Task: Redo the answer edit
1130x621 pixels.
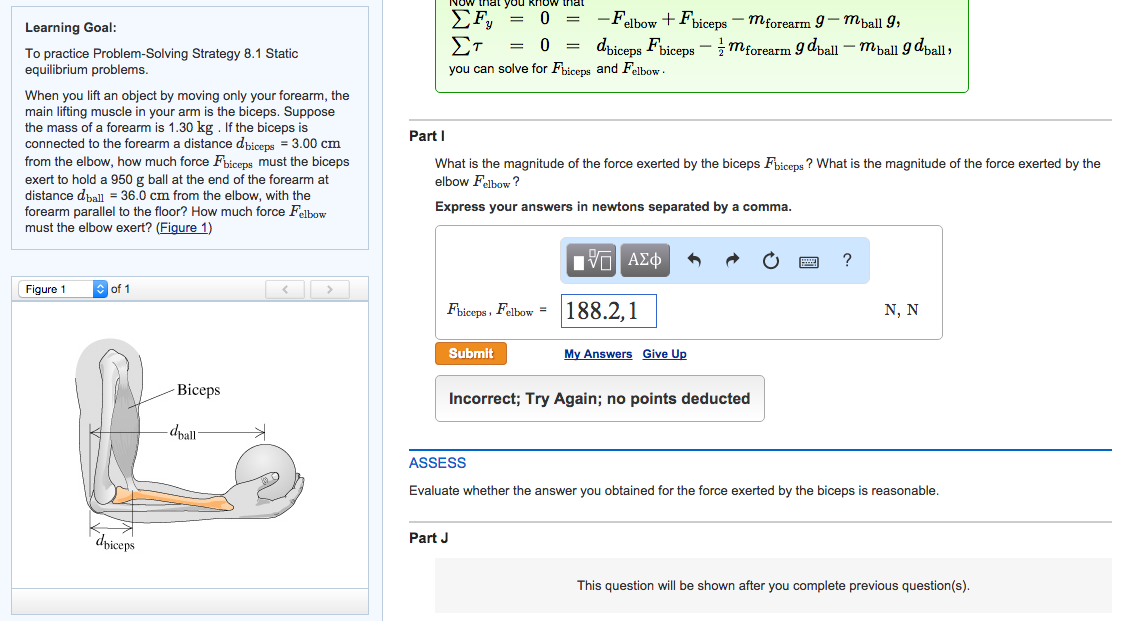Action: click(733, 260)
